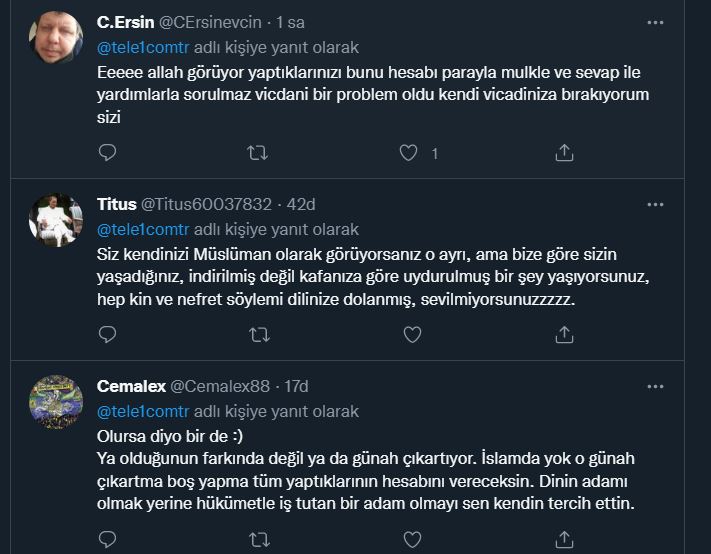Like Cemalex's tweet

[x=408, y=540]
